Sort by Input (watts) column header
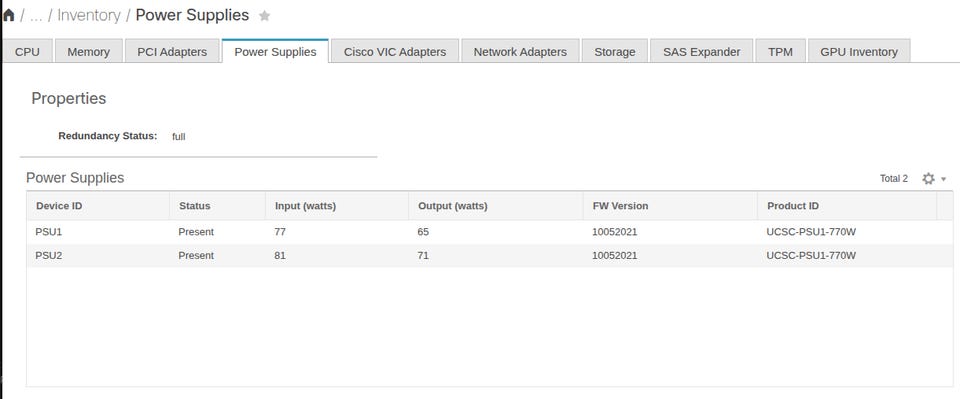Image resolution: width=960 pixels, height=399 pixels. click(x=337, y=206)
